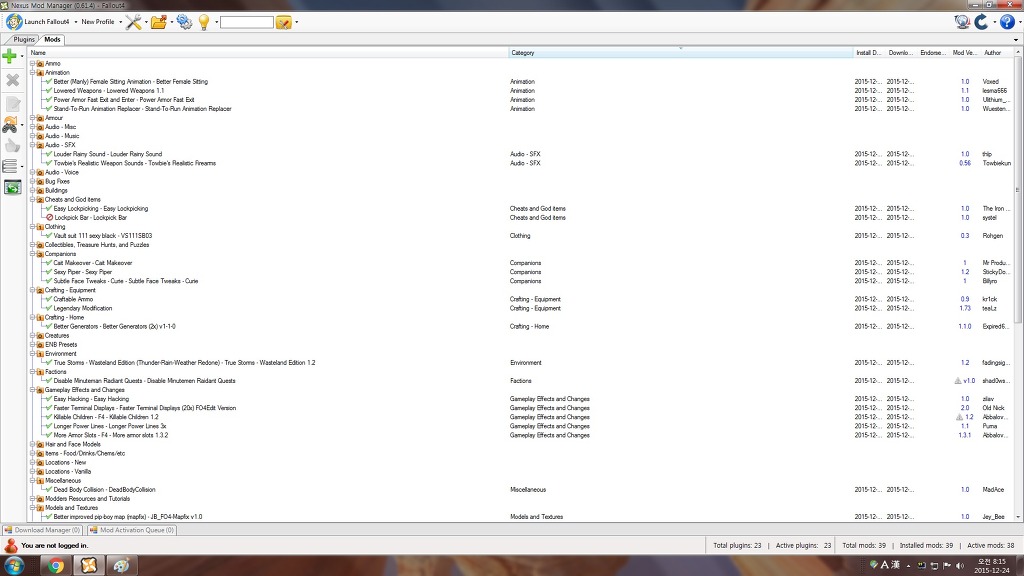
Task: Toggle the Lockpick Bar mod status icon
Action: click(48, 218)
